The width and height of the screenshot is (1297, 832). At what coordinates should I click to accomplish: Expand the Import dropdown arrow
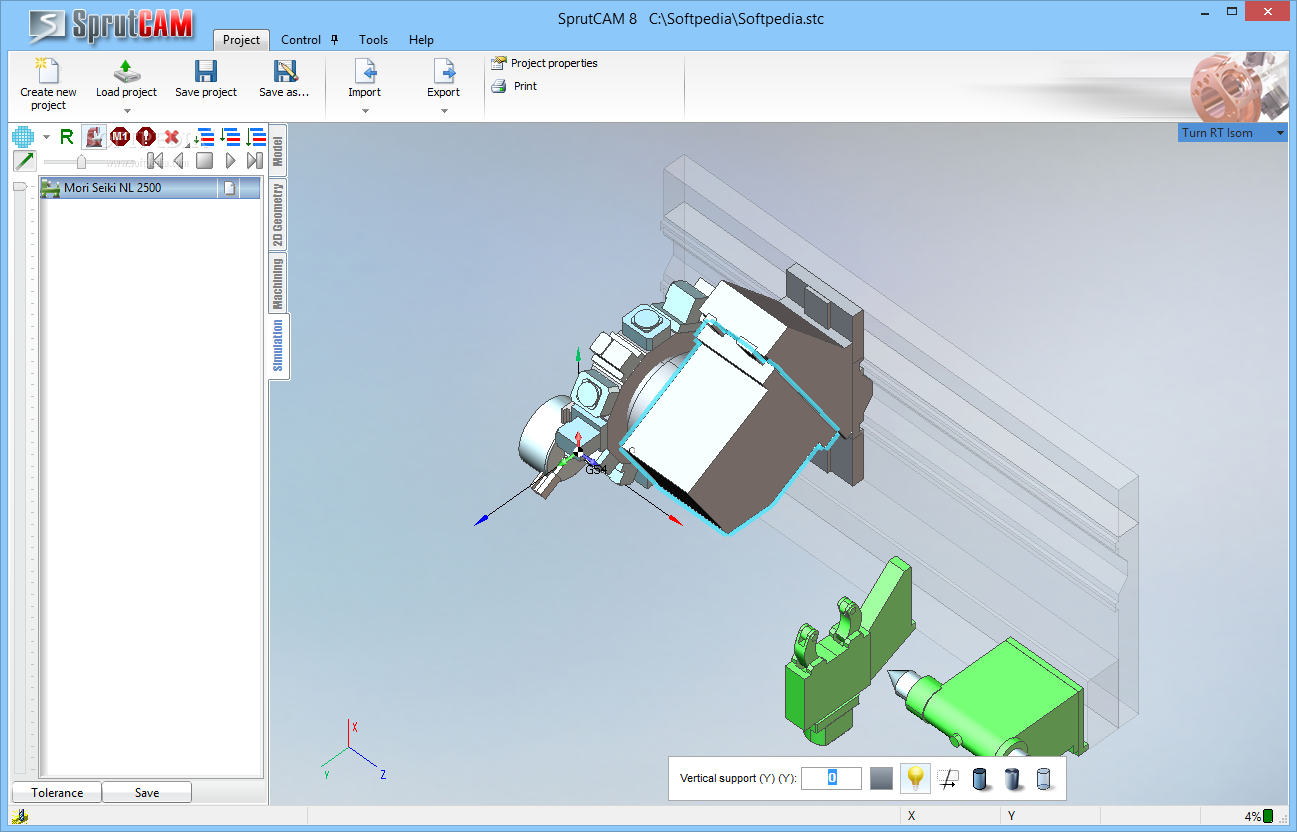(x=364, y=110)
